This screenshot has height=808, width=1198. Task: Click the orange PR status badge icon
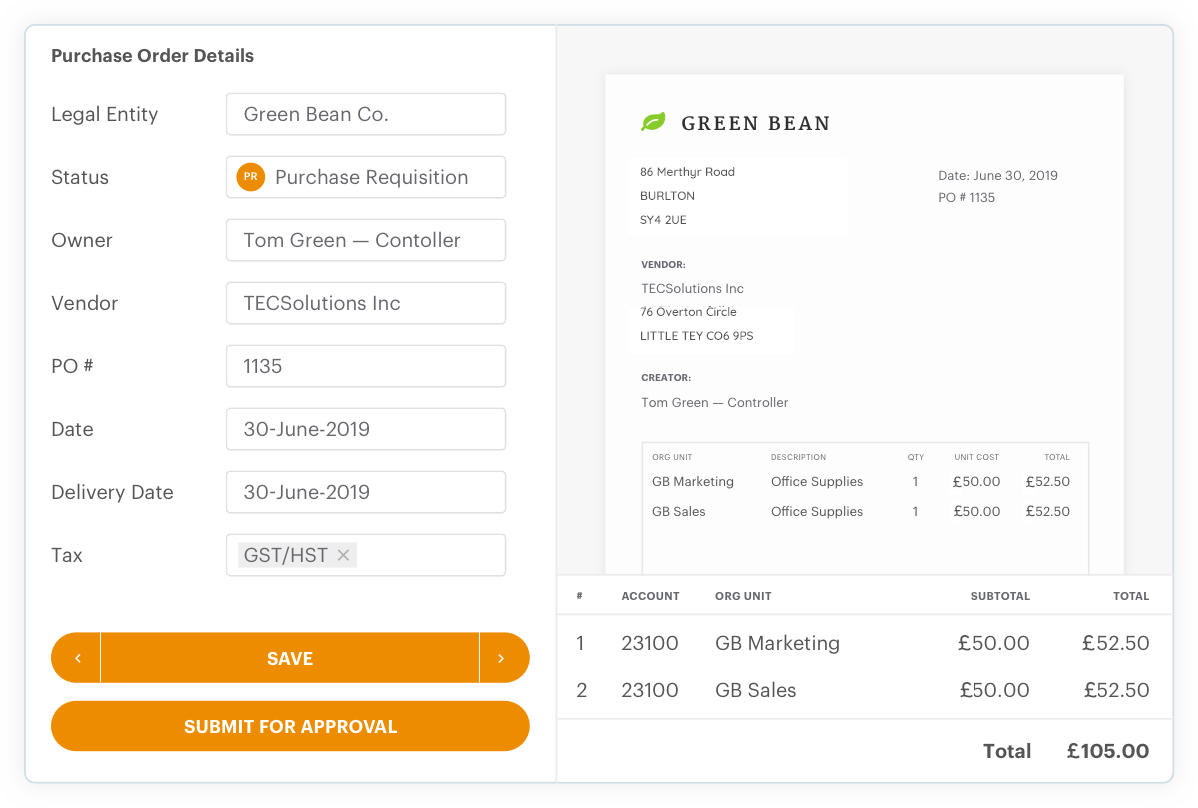coord(249,177)
